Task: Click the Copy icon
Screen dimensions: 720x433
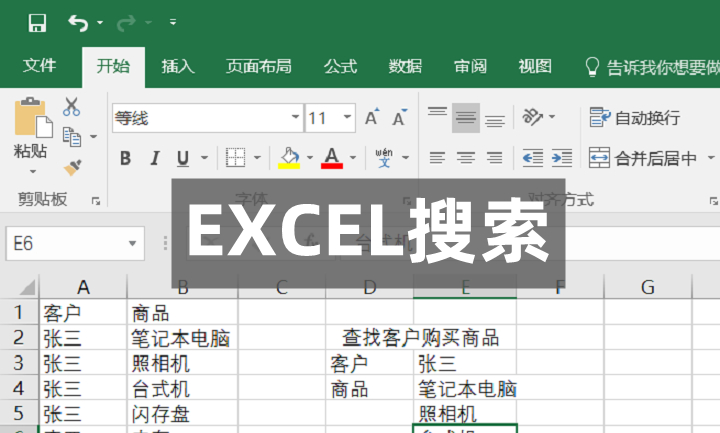Action: pyautogui.click(x=72, y=137)
